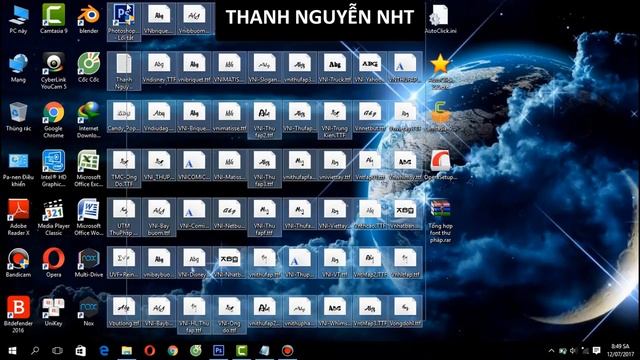Select the Multi-Drive desktop icon

click(89, 263)
